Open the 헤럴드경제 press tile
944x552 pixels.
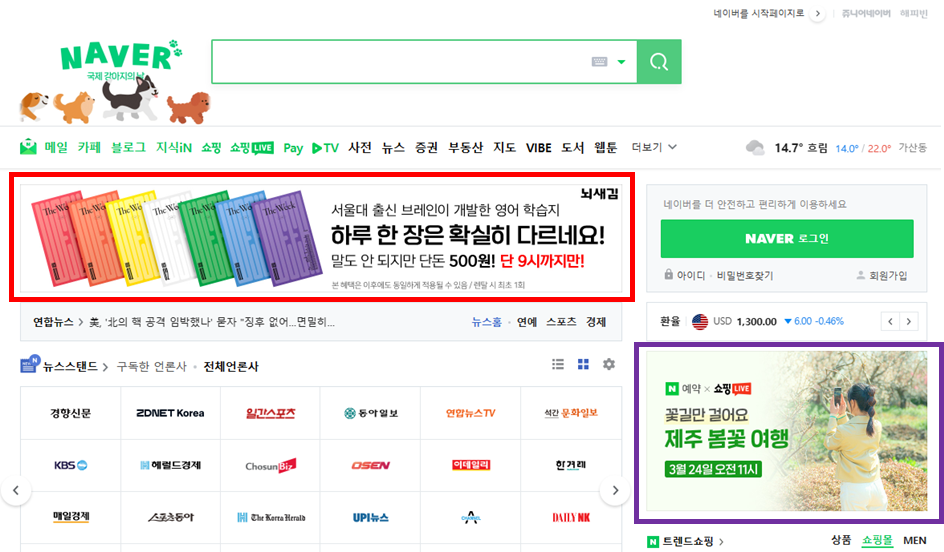click(x=170, y=465)
